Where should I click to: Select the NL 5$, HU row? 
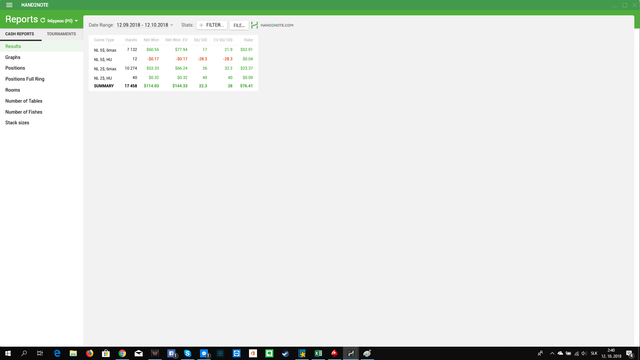coord(173,59)
